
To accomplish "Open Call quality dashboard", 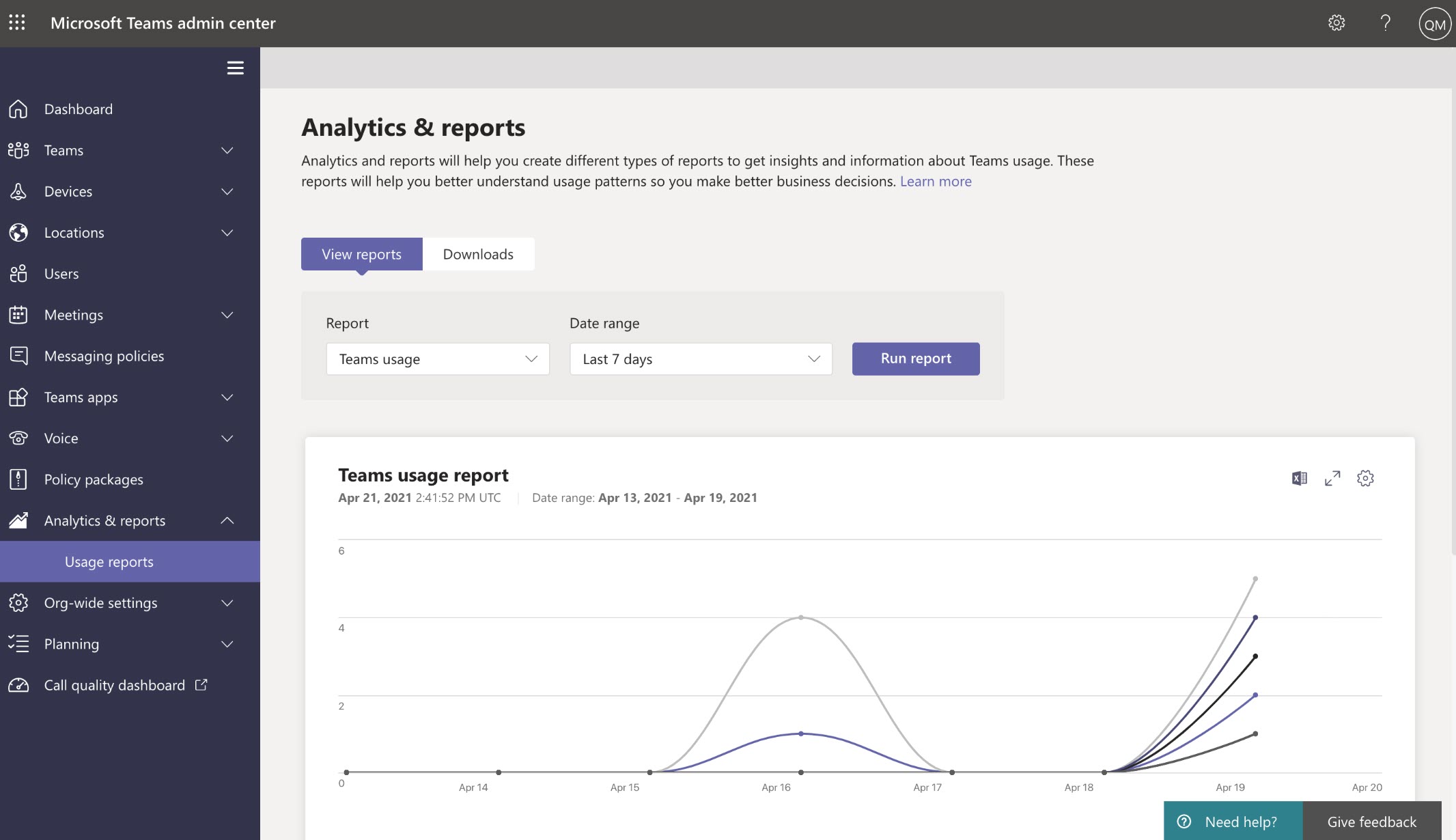I will coord(114,685).
